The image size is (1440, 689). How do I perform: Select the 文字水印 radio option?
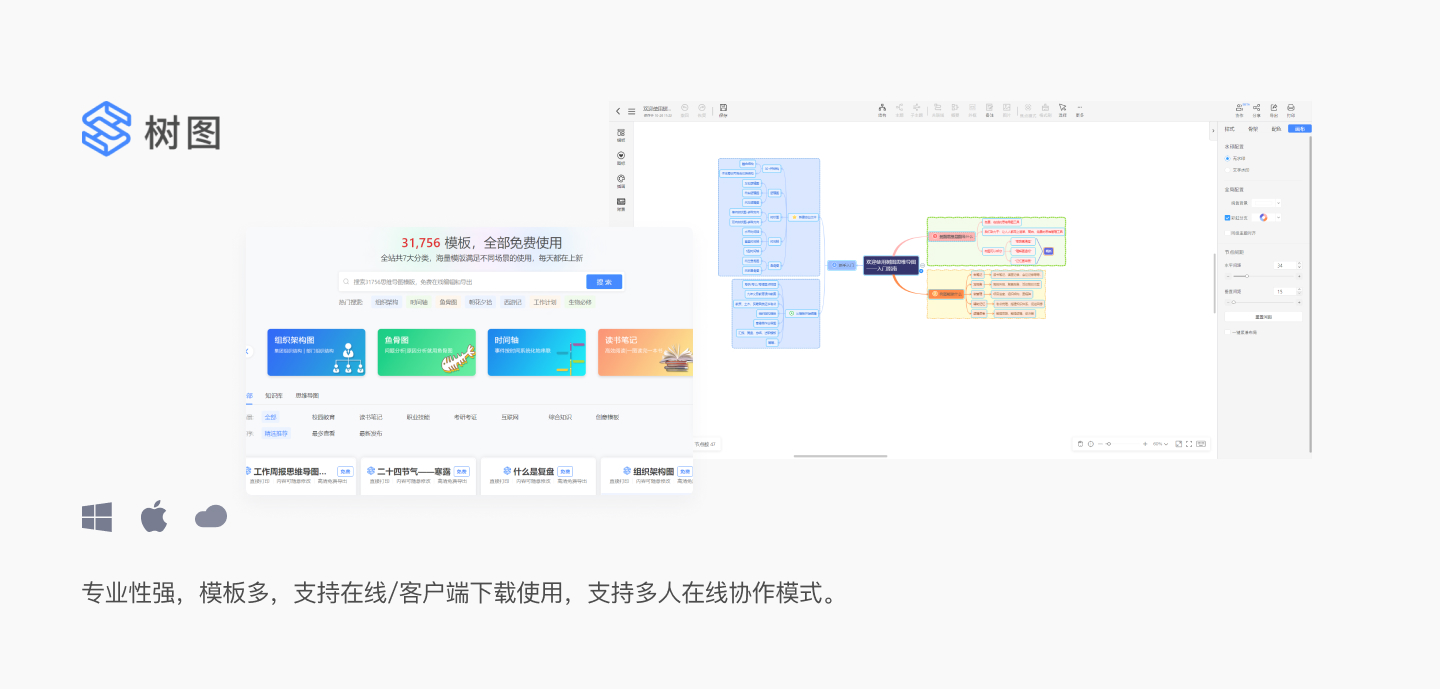coord(1227,170)
